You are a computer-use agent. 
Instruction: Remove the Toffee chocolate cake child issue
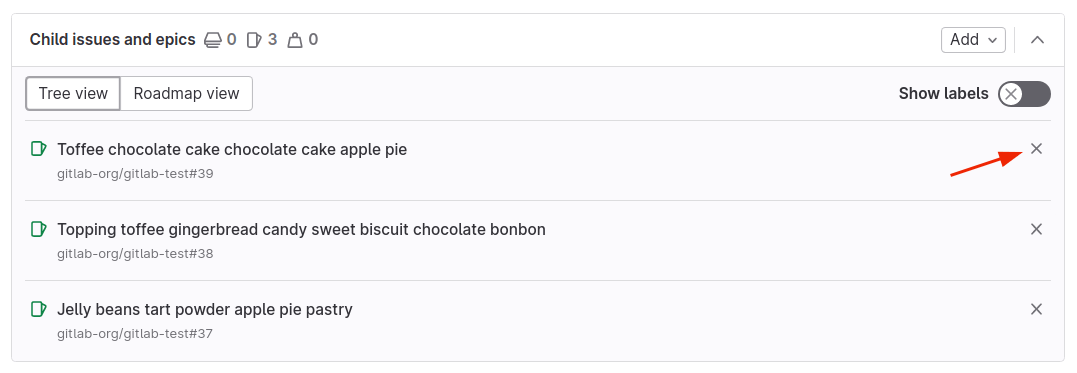1036,148
